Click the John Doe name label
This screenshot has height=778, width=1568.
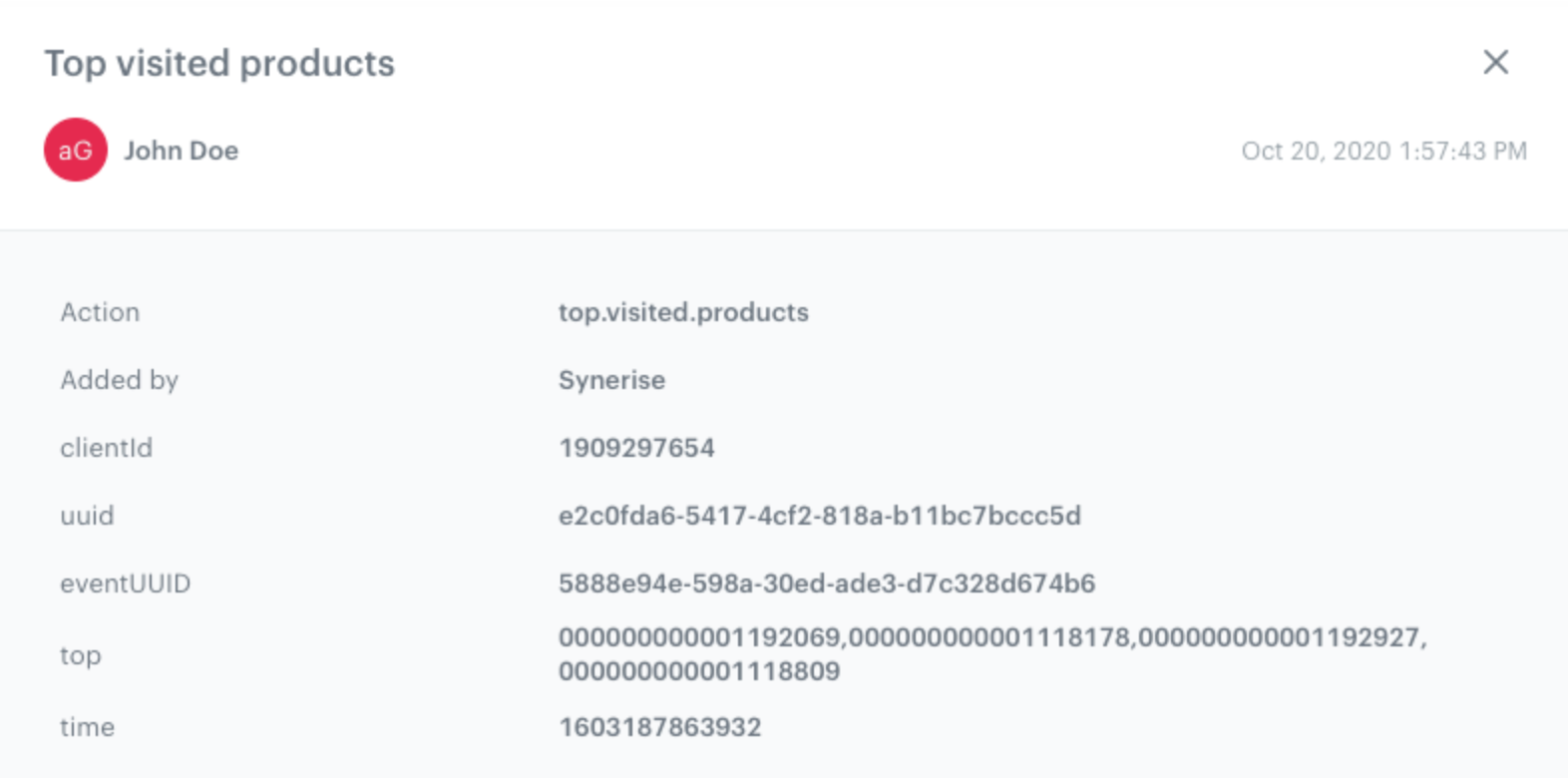pyautogui.click(x=181, y=151)
